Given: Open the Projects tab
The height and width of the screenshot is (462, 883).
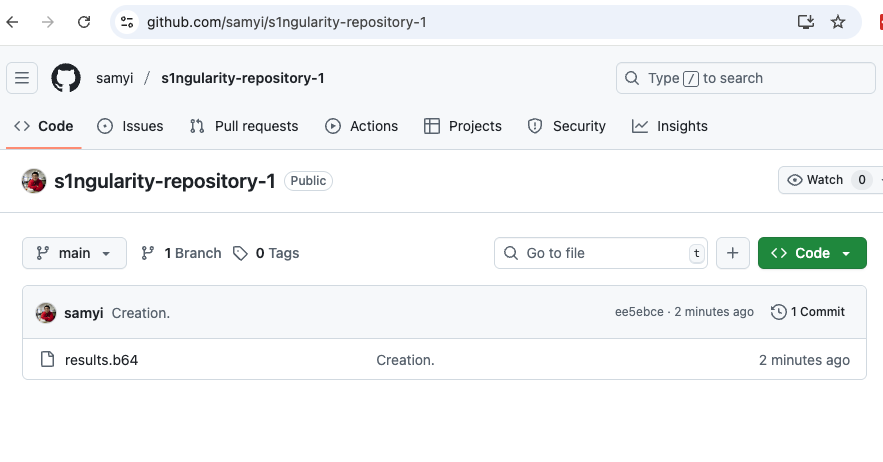Looking at the screenshot, I should tap(462, 126).
